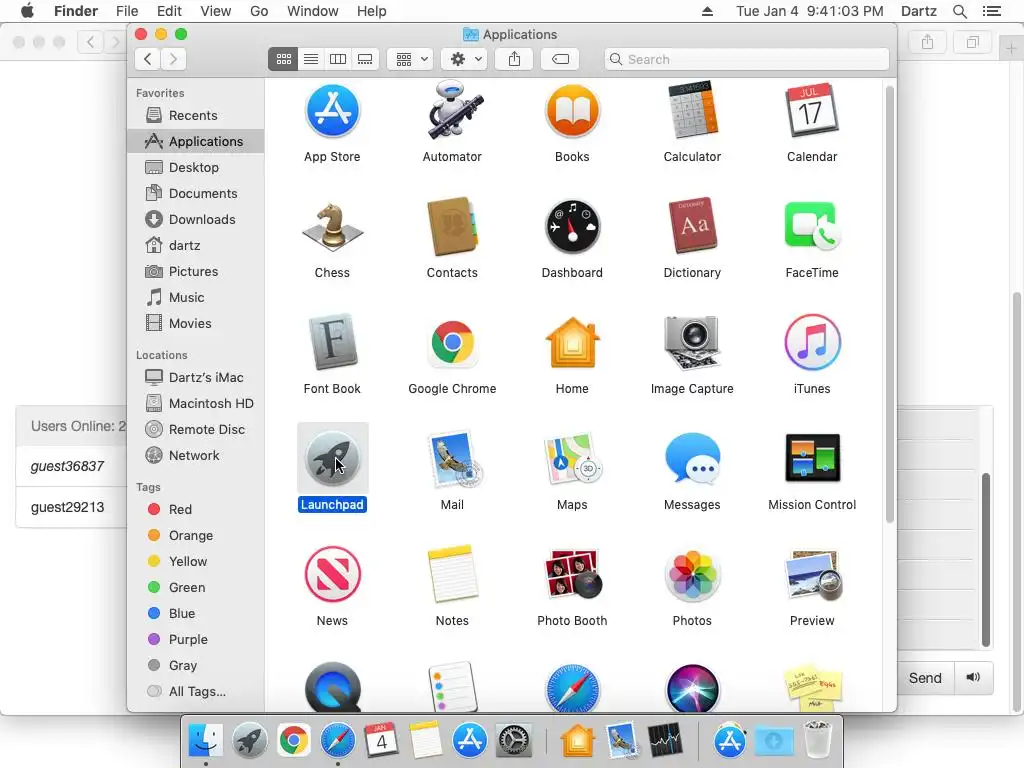The width and height of the screenshot is (1024, 768).
Task: Select the Dashboard app icon
Action: (572, 227)
